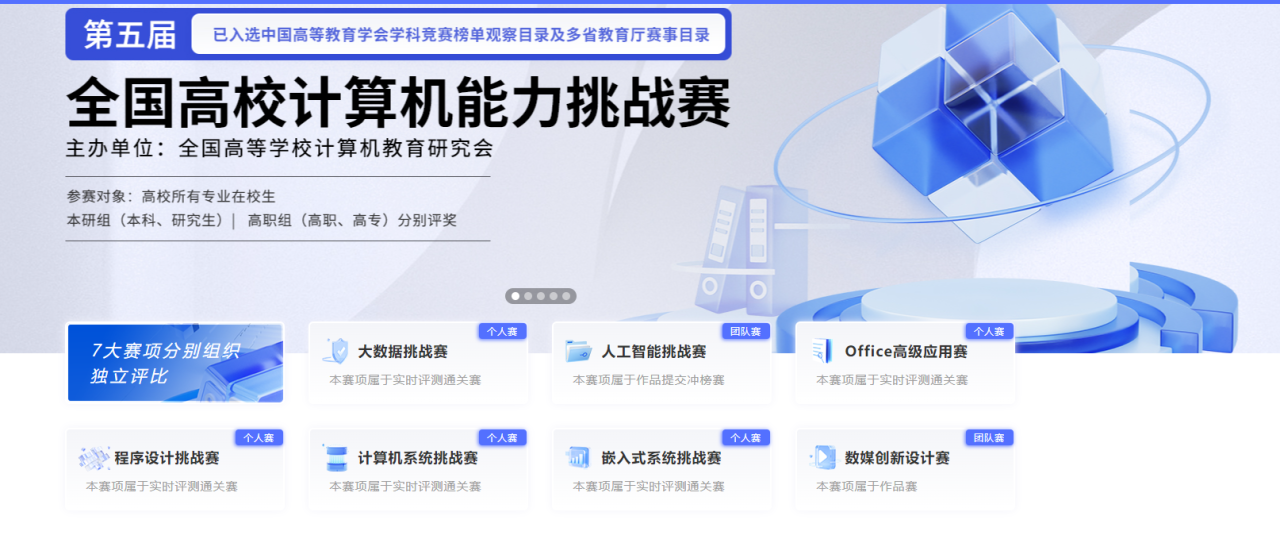Click the document icon beside Office高级应用赛
Screen dimensions: 1280x535
(x=822, y=351)
